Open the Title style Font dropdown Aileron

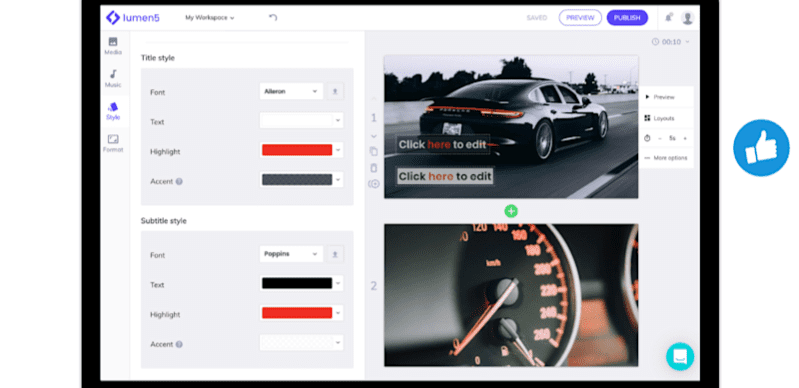tap(291, 92)
